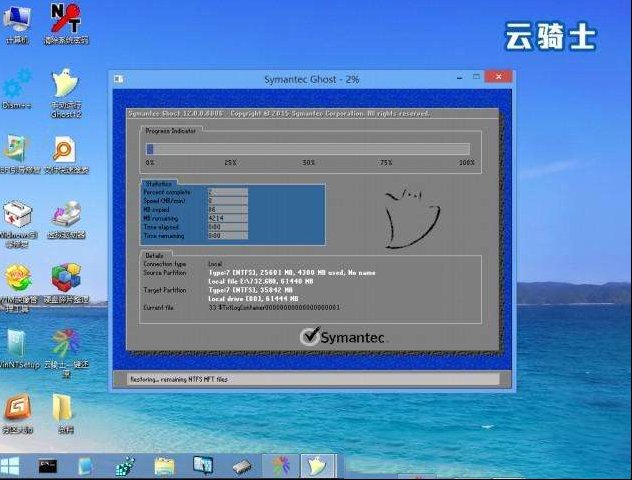
Task: Switch to the Ghost taskbar item
Action: (317, 466)
